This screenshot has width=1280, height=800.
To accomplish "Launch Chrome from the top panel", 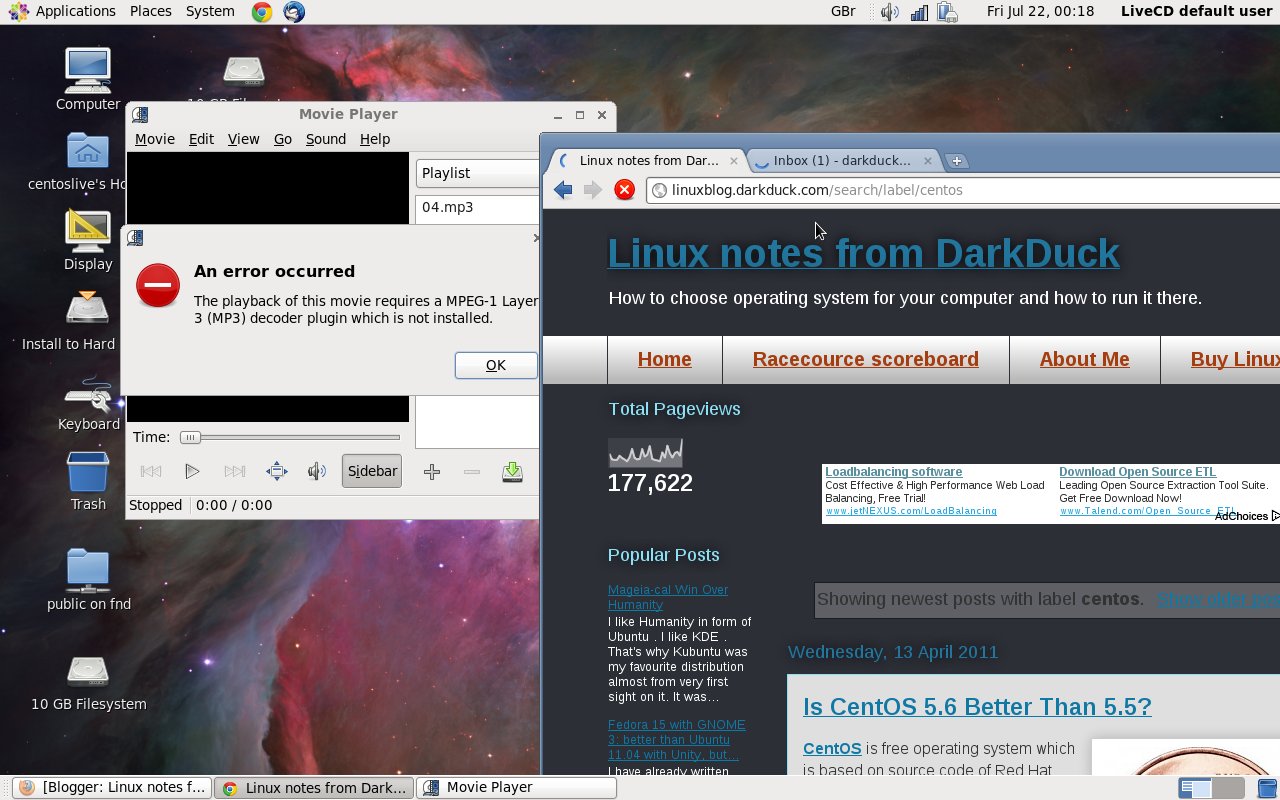I will pos(261,12).
